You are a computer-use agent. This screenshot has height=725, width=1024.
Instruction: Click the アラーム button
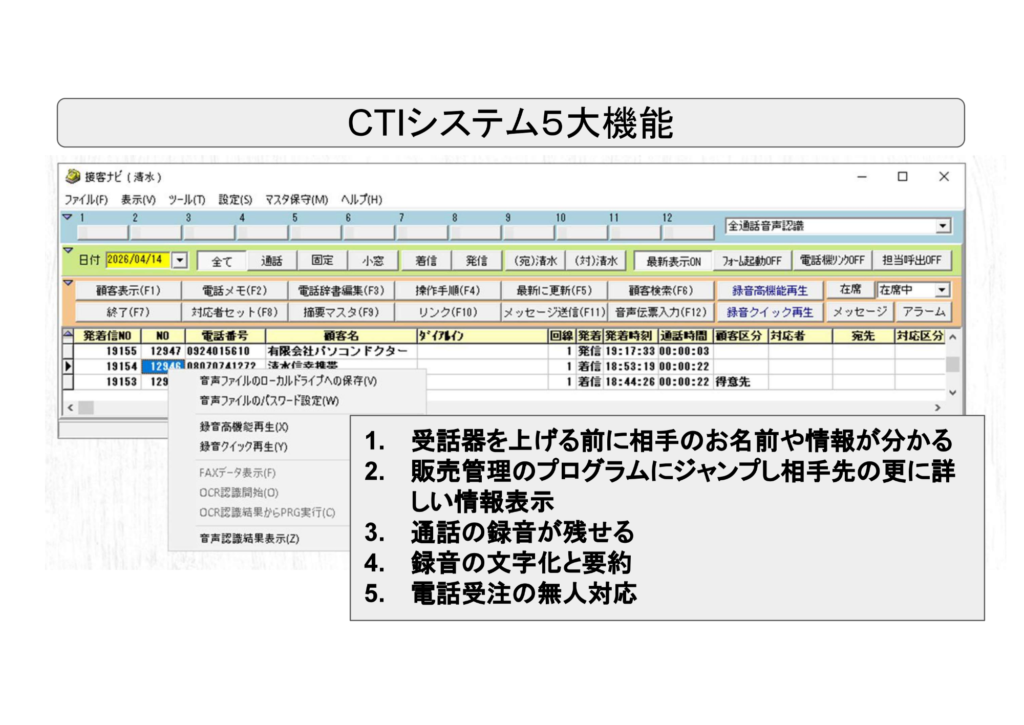926,311
